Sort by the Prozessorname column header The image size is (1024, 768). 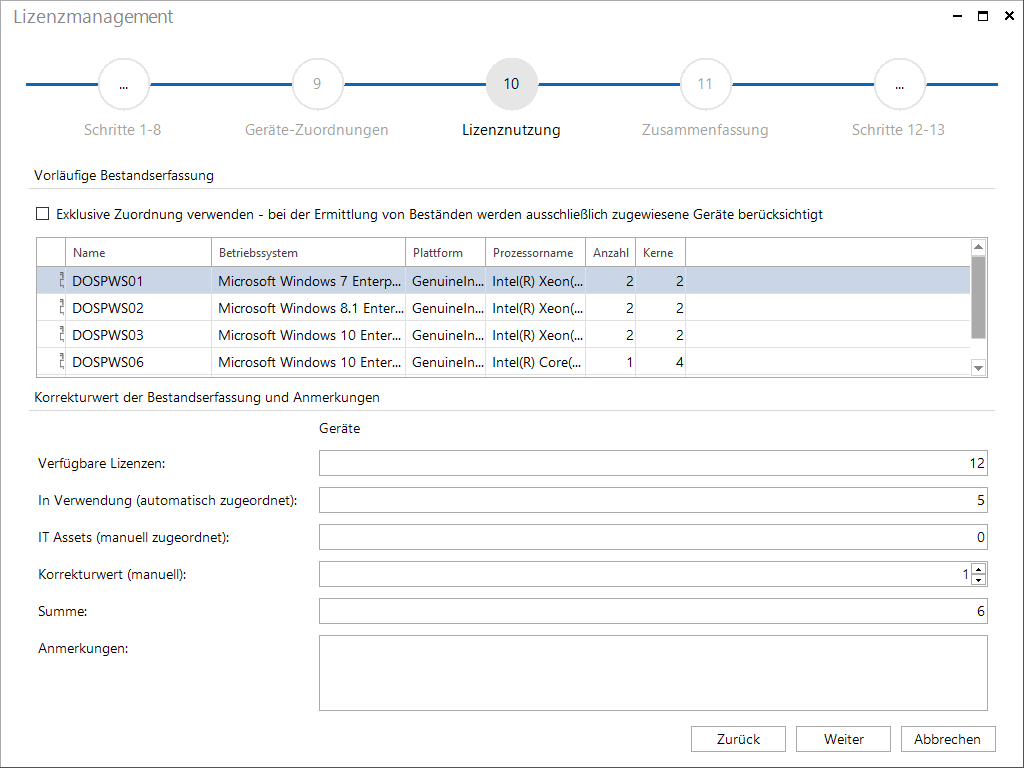click(x=536, y=253)
